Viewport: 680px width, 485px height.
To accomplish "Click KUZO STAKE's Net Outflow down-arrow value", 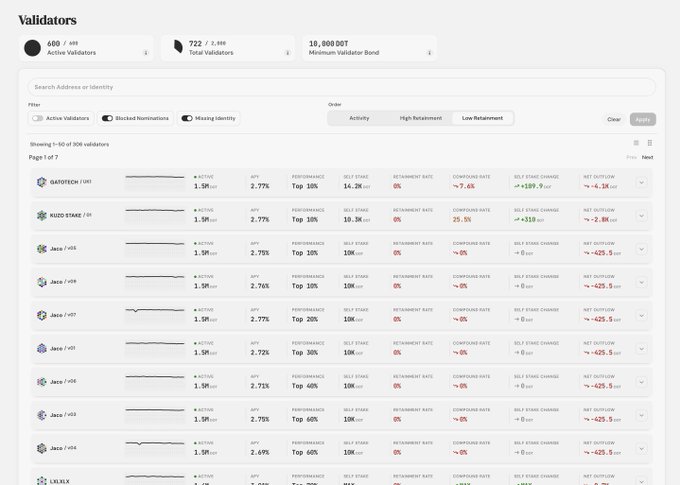I will tap(600, 220).
